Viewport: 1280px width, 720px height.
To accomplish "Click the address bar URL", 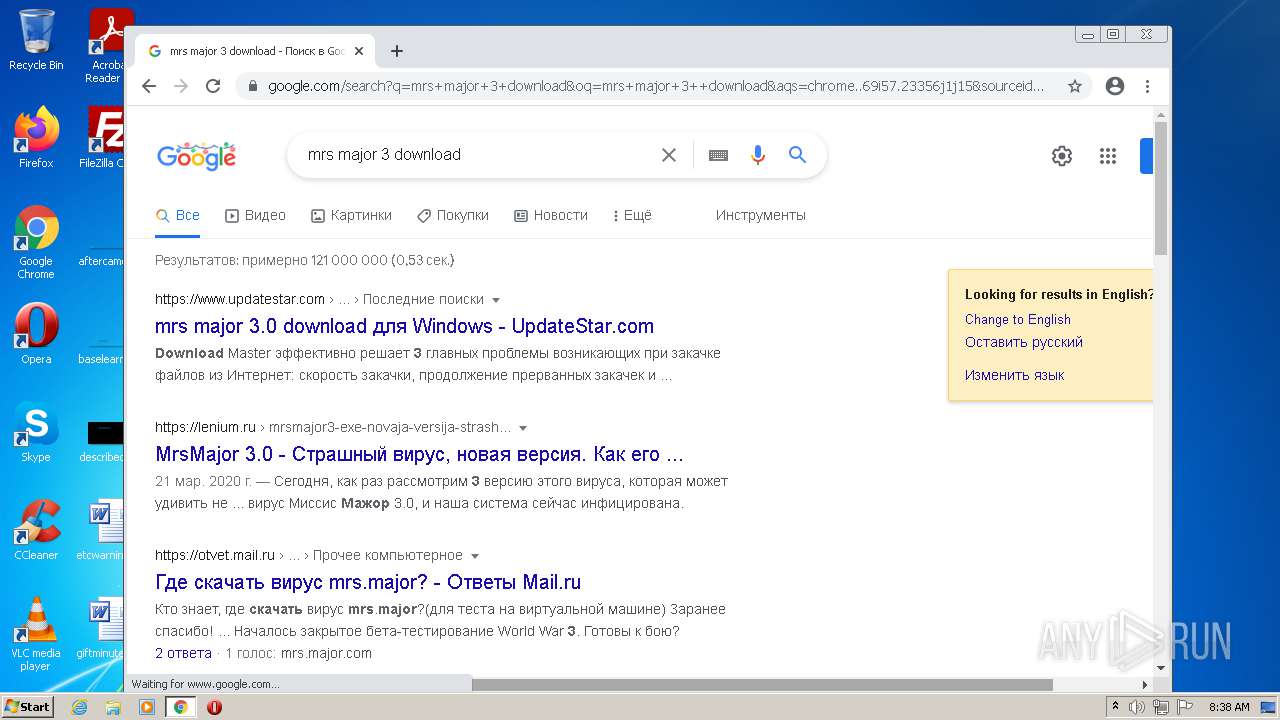I will [x=655, y=86].
